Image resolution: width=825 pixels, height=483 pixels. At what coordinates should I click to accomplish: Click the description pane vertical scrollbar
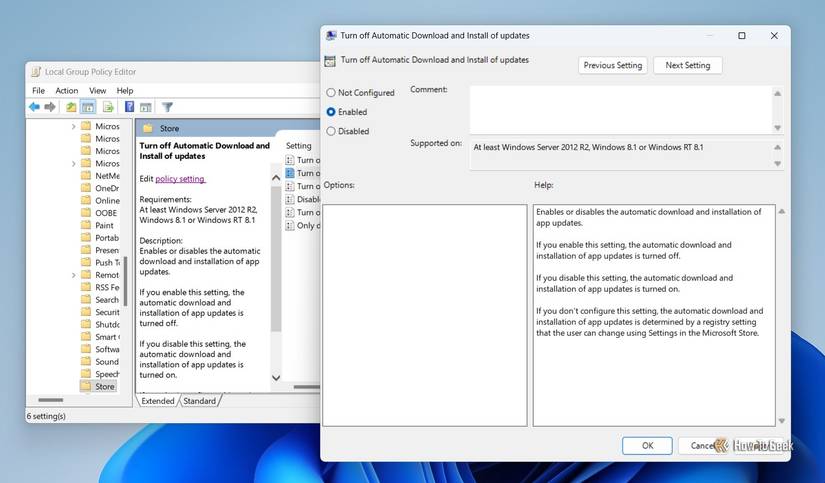point(276,280)
